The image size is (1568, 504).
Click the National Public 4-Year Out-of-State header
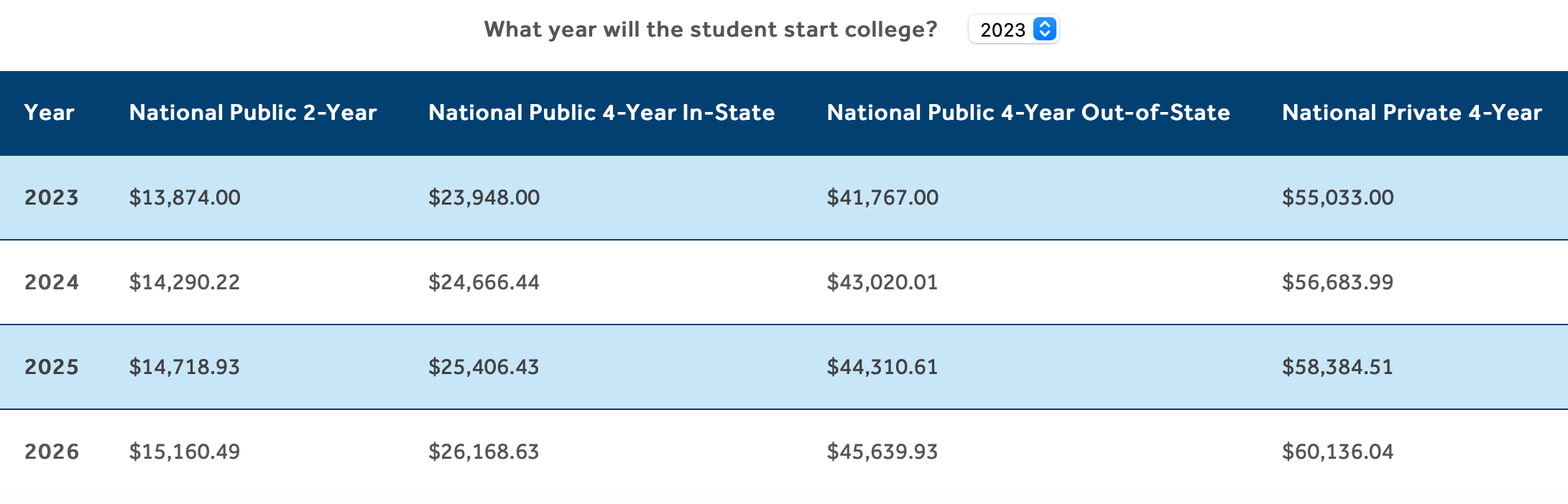1028,112
